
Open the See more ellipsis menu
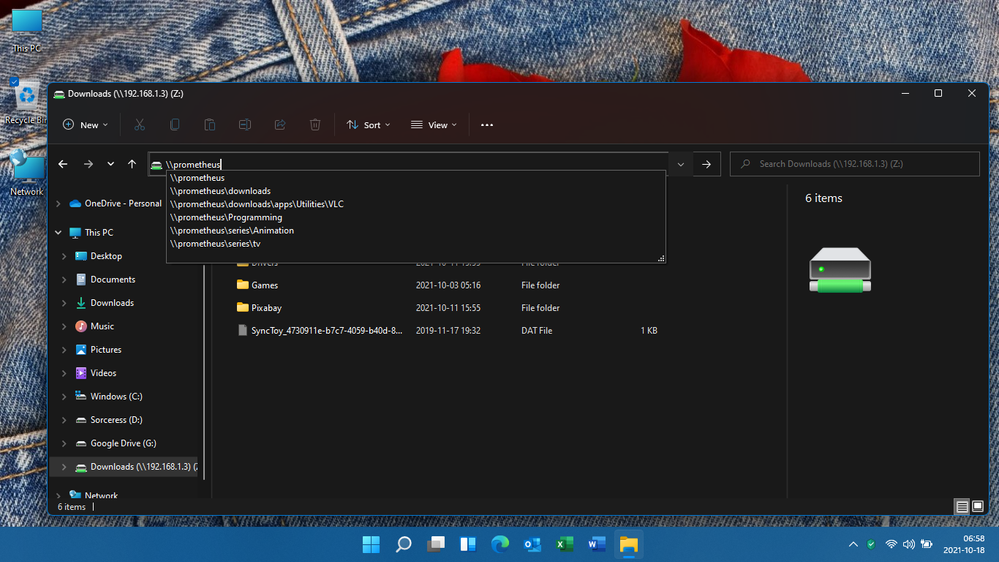pyautogui.click(x=487, y=125)
